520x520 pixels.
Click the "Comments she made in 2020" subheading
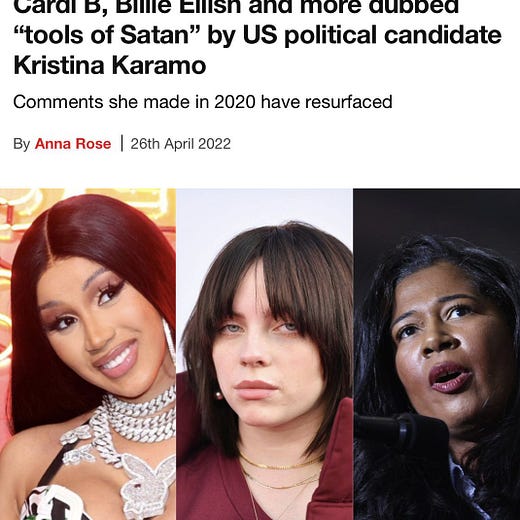coord(134,102)
